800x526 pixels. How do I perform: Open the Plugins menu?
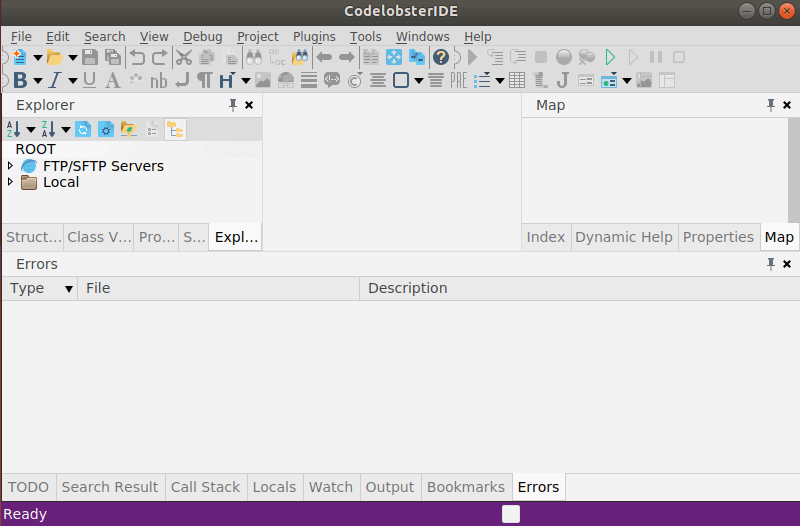pyautogui.click(x=314, y=37)
